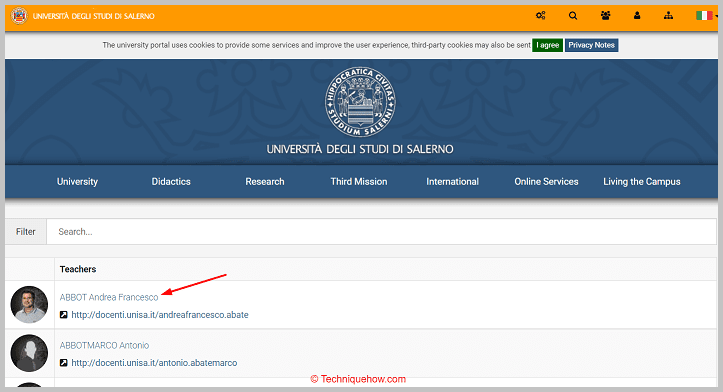Open the Research menu
The width and height of the screenshot is (723, 392).
click(x=265, y=182)
